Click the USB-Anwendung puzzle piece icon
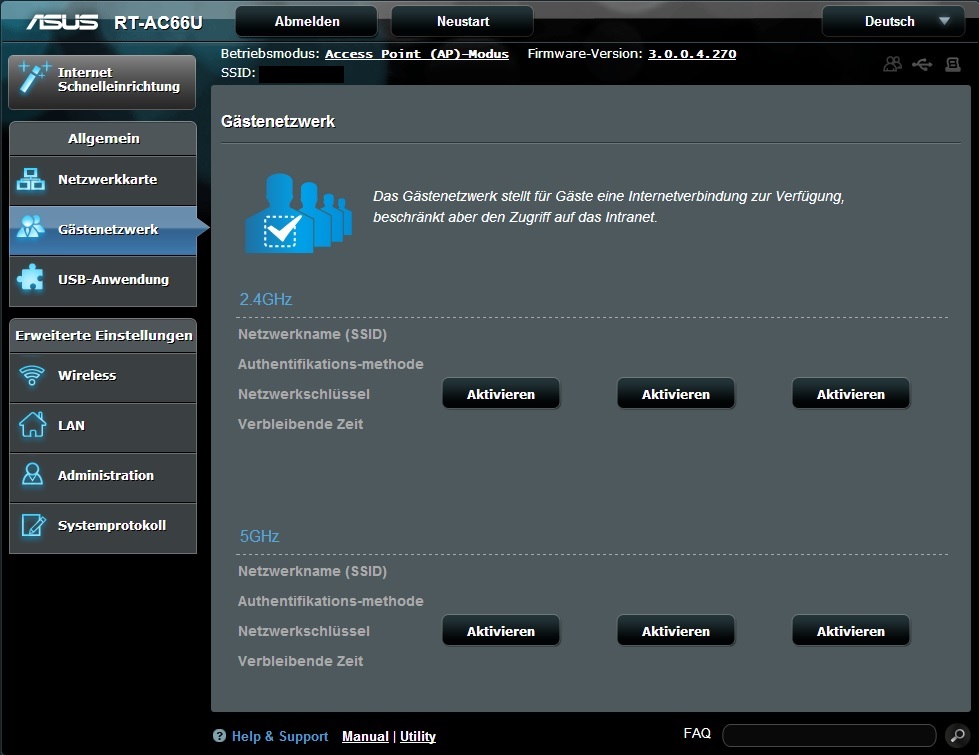The height and width of the screenshot is (755, 979). point(31,277)
